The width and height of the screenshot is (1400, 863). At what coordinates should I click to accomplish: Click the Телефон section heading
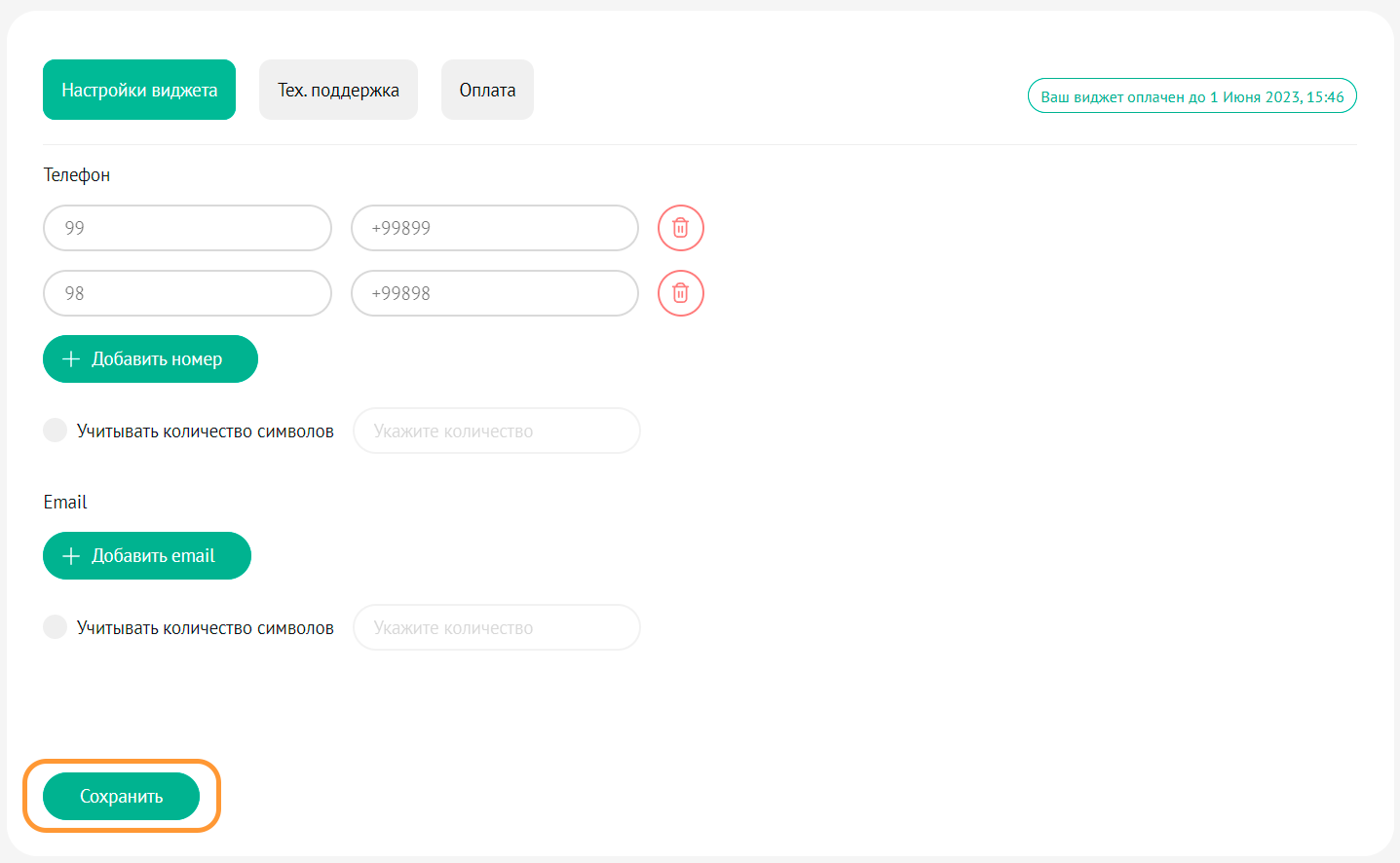(77, 175)
